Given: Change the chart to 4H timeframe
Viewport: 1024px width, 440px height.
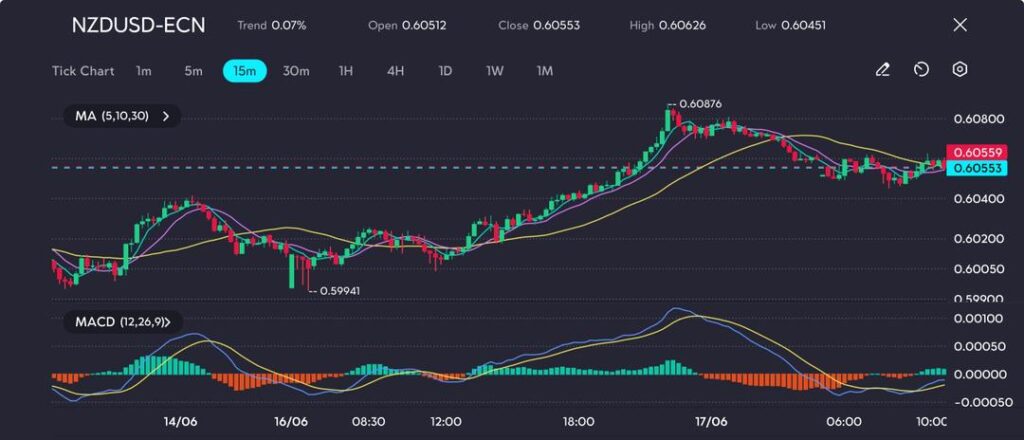Looking at the screenshot, I should (x=395, y=71).
